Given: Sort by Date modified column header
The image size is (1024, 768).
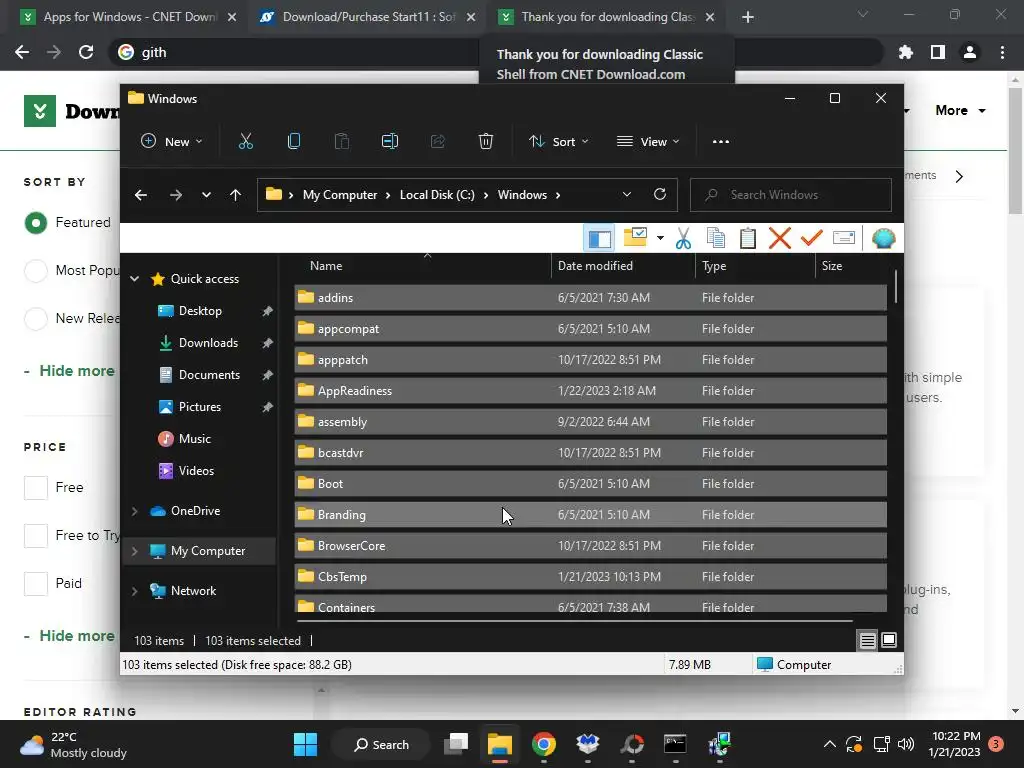Looking at the screenshot, I should pyautogui.click(x=623, y=266).
